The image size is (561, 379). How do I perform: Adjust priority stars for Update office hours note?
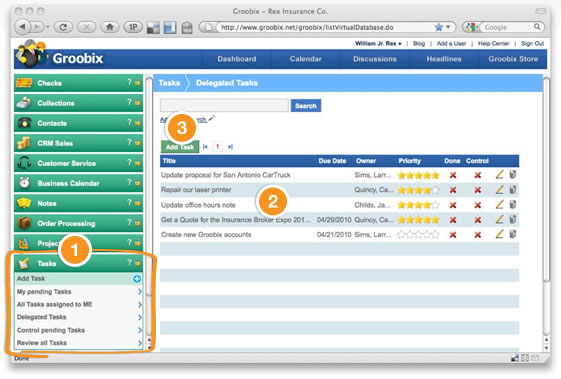click(418, 205)
